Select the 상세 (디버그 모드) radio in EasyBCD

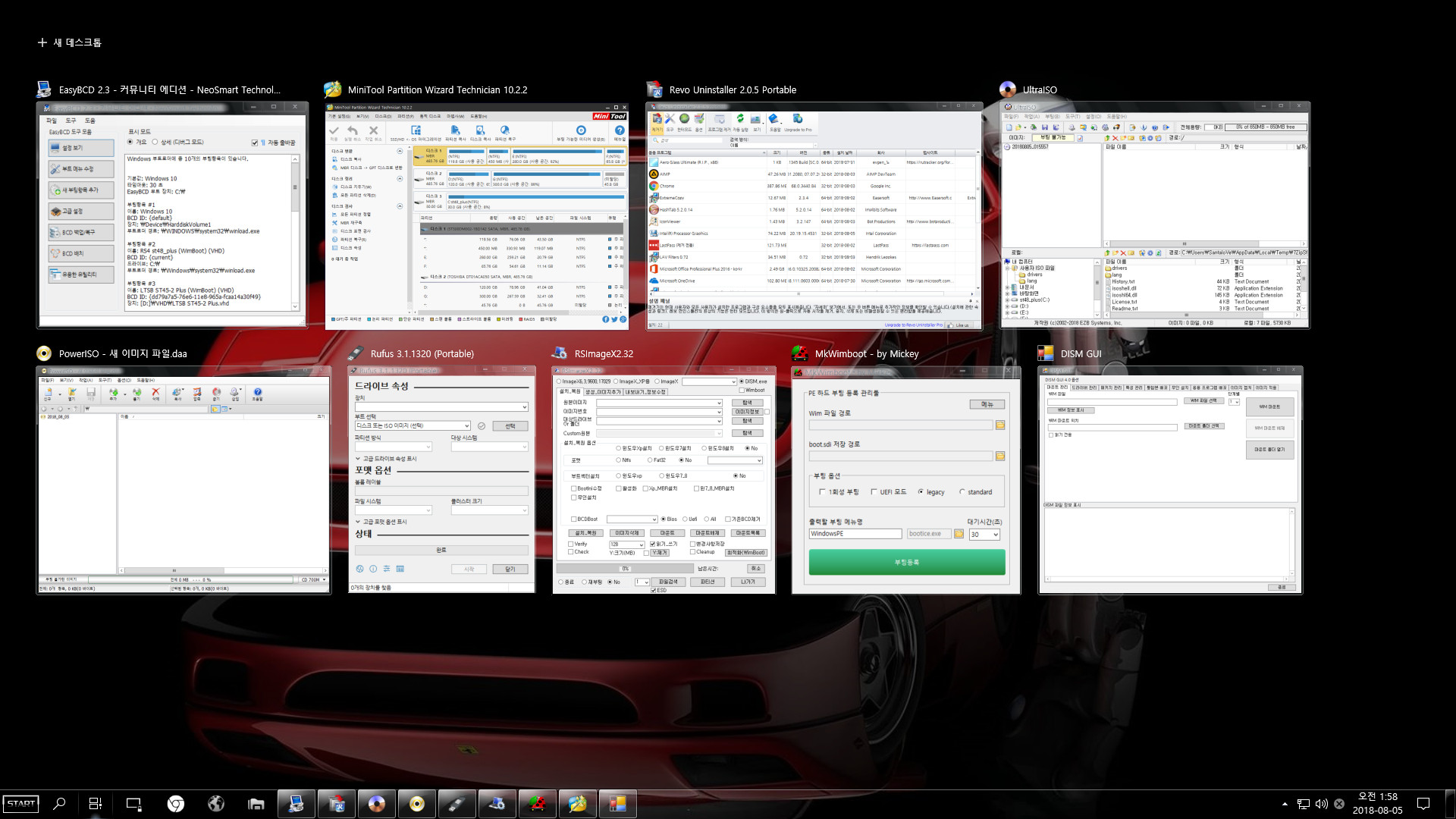click(155, 142)
